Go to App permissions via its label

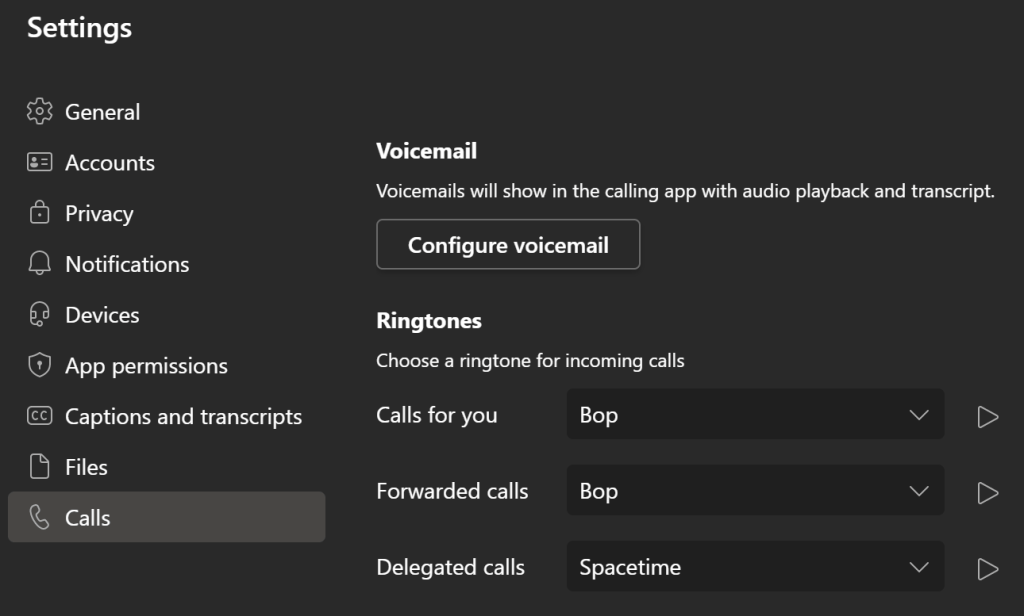pyautogui.click(x=146, y=366)
